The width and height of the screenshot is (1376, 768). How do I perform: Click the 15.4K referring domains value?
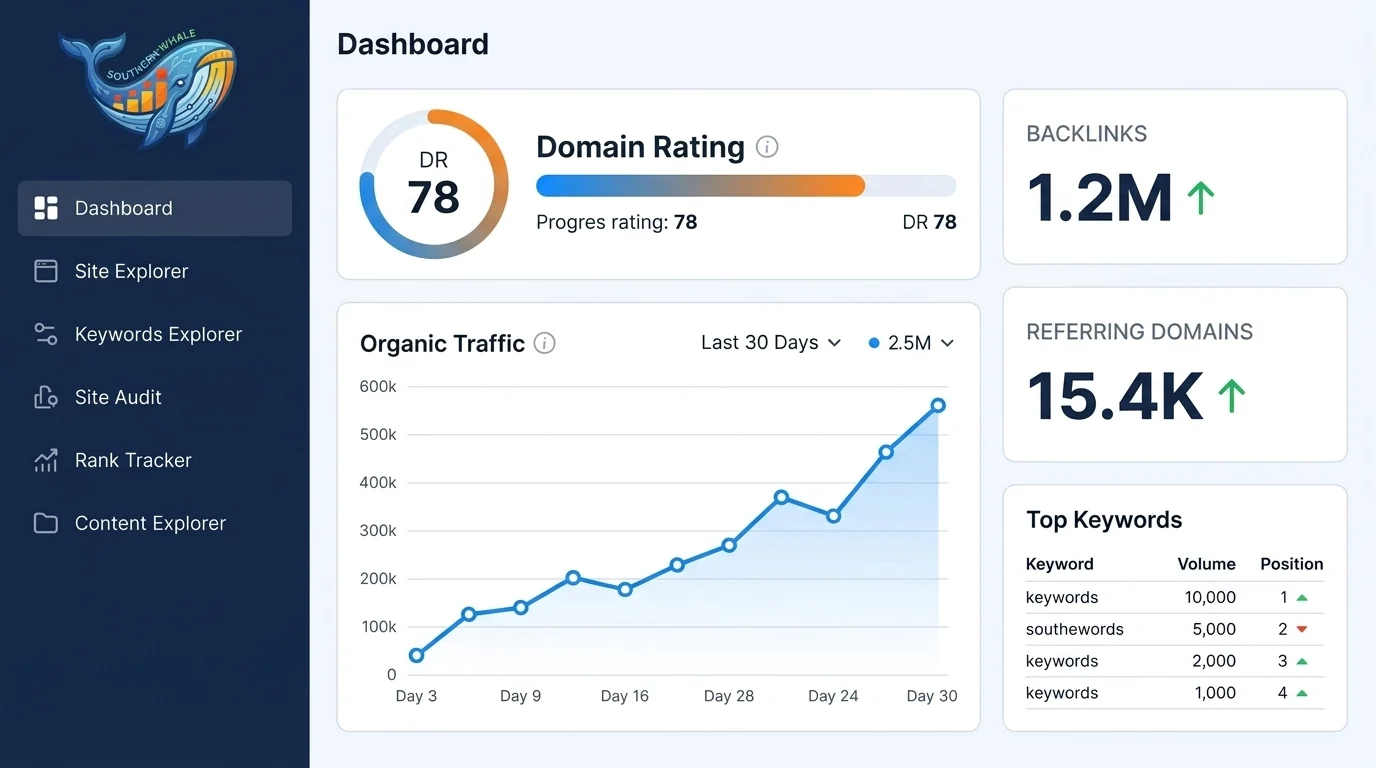pyautogui.click(x=1115, y=395)
